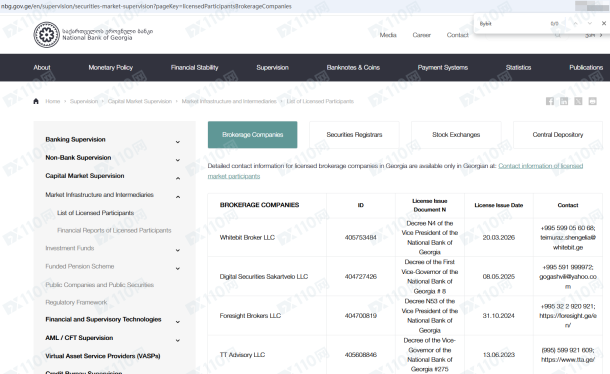Share page via X icon
Viewport: 610px width, 374px height.
tap(578, 101)
